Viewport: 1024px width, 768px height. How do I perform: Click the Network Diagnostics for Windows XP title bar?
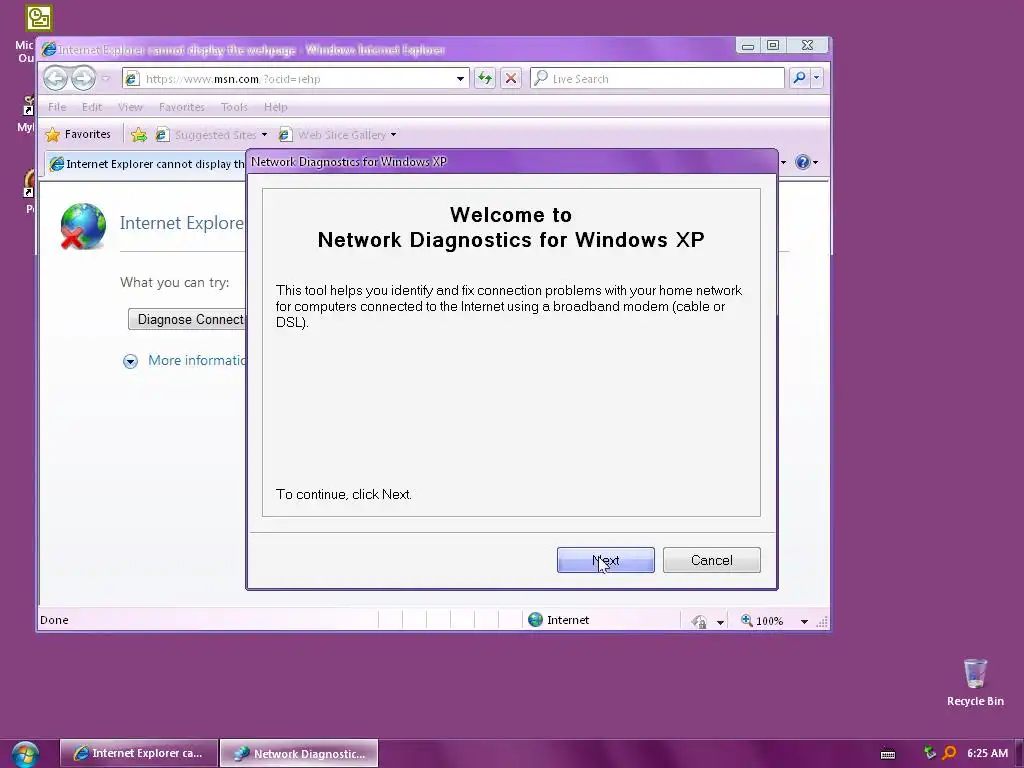point(511,162)
